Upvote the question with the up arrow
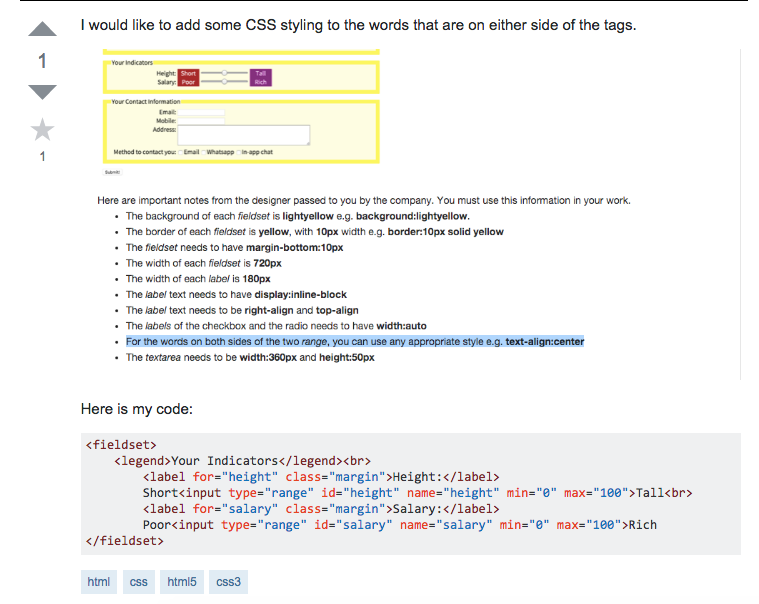Screen dimensions: 759x604 tap(41, 30)
